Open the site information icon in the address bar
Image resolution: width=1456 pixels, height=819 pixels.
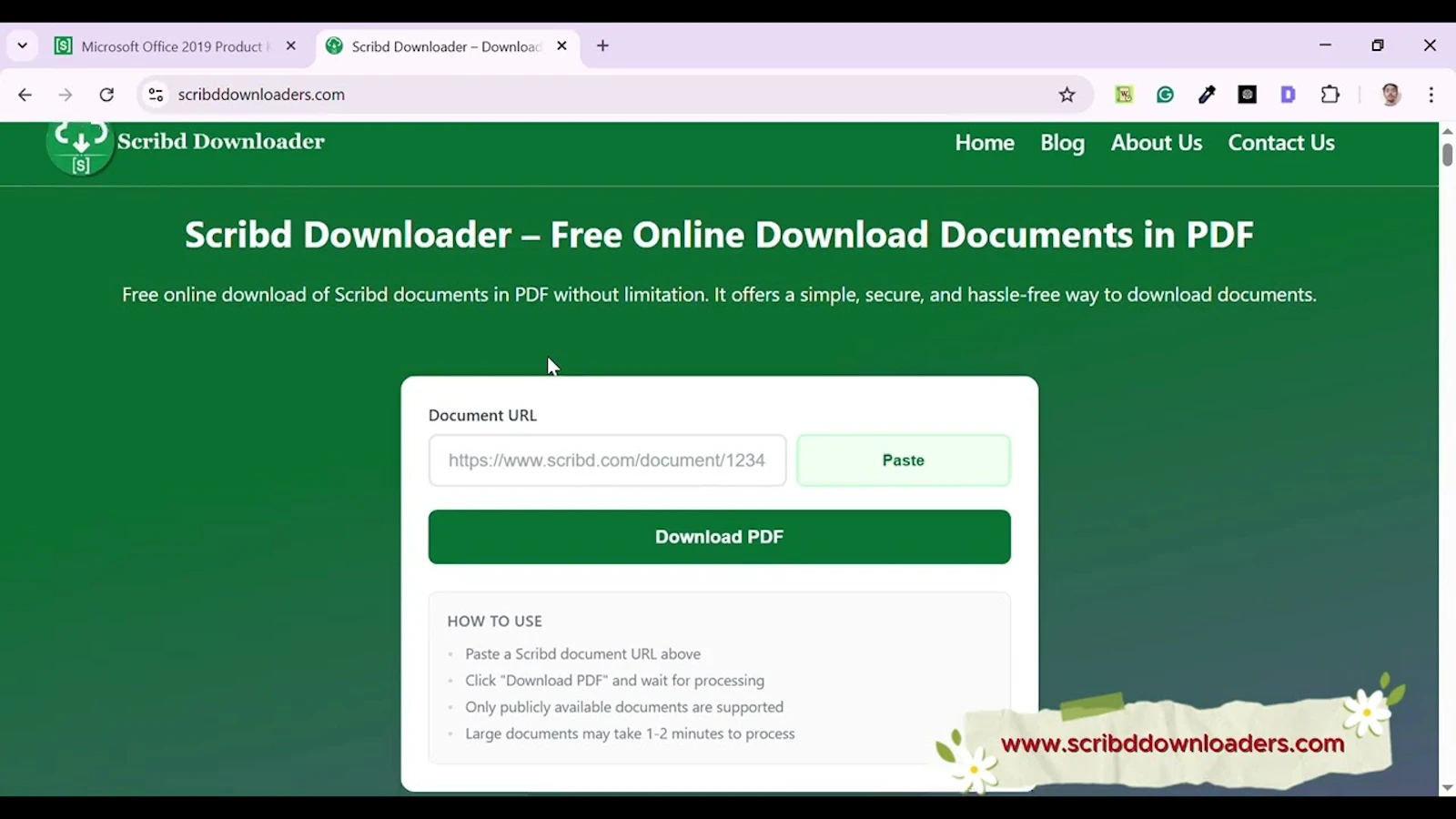coord(156,95)
